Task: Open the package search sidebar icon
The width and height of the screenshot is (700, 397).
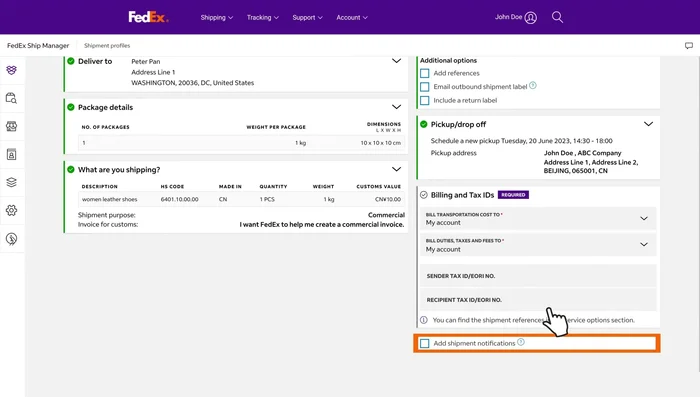Action: pos(12,98)
